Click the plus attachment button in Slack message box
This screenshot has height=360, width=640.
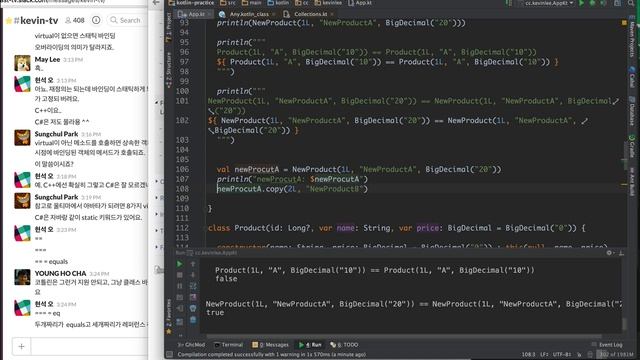pyautogui.click(x=22, y=347)
